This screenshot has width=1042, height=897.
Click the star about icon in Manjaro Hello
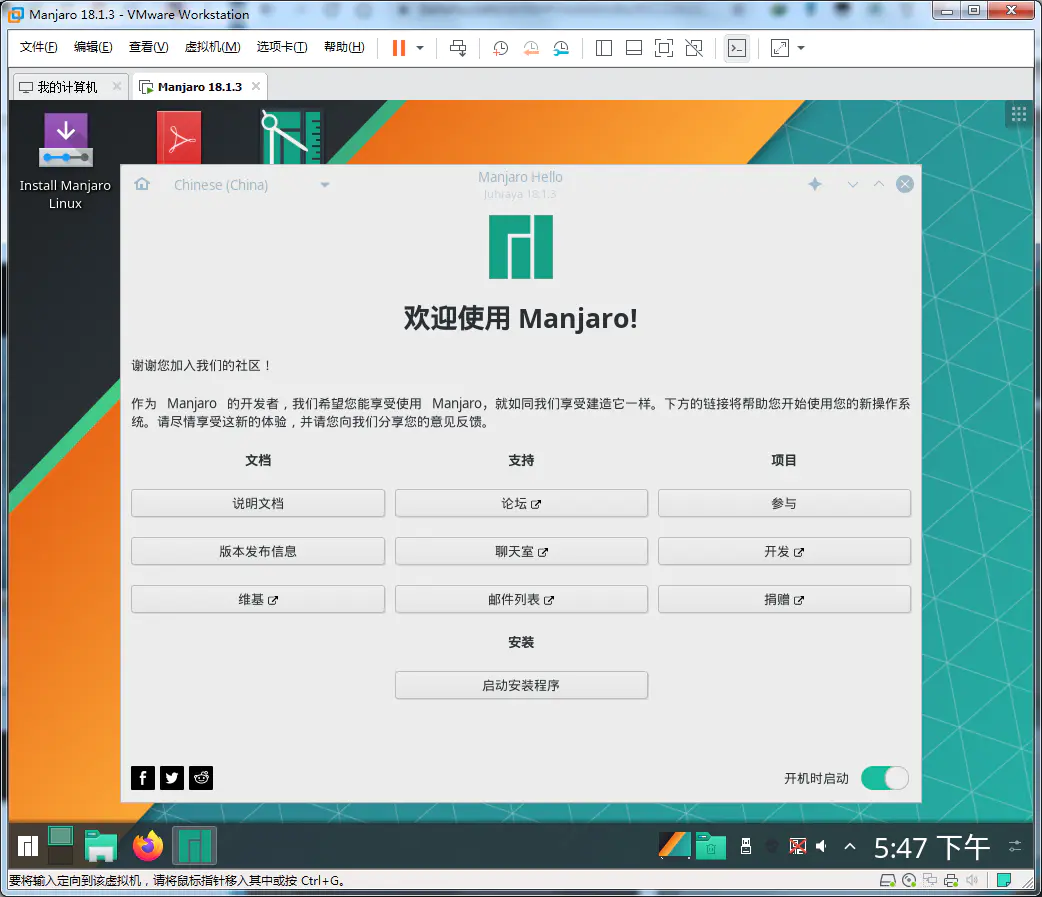(x=815, y=184)
